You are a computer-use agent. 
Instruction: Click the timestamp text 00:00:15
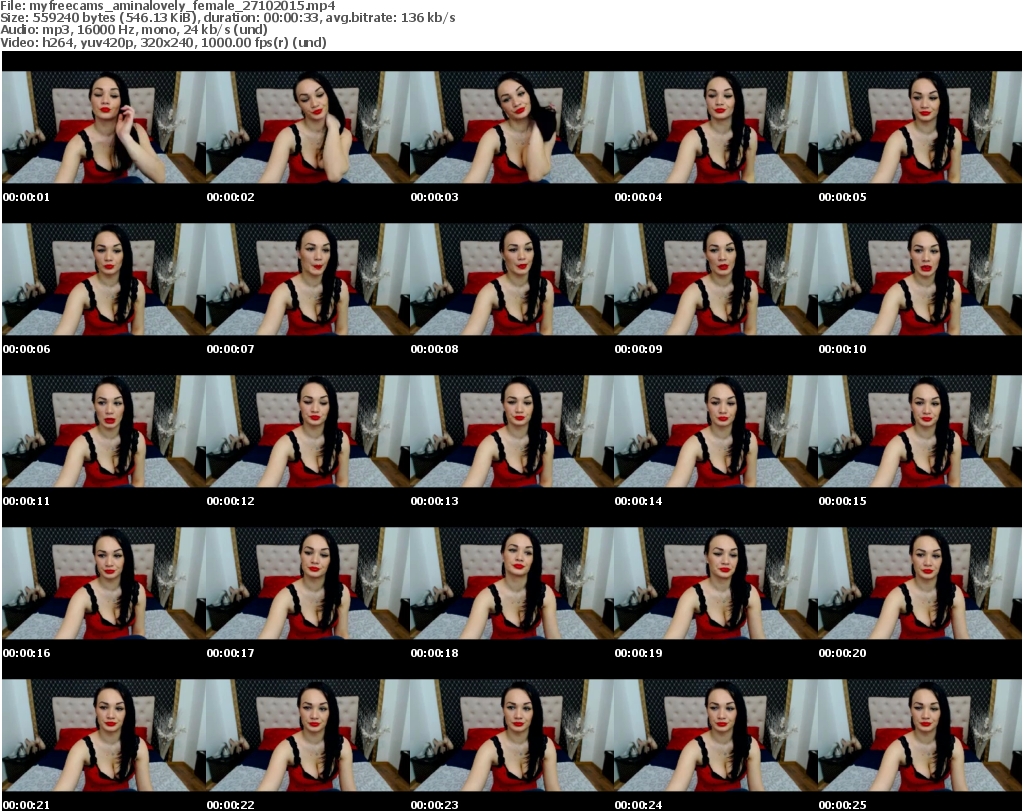842,501
